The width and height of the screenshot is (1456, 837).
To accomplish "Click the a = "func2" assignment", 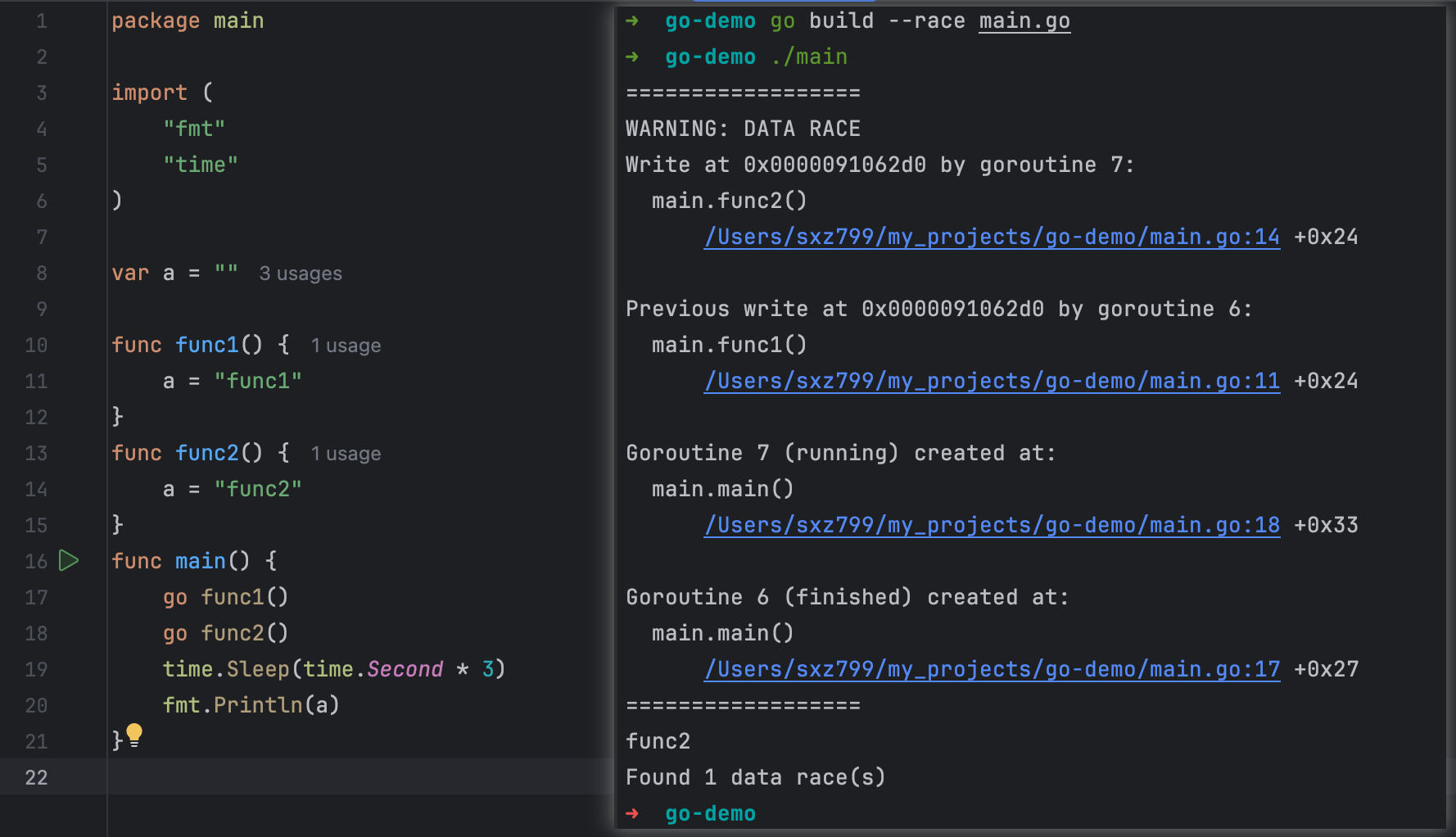I will (x=233, y=490).
